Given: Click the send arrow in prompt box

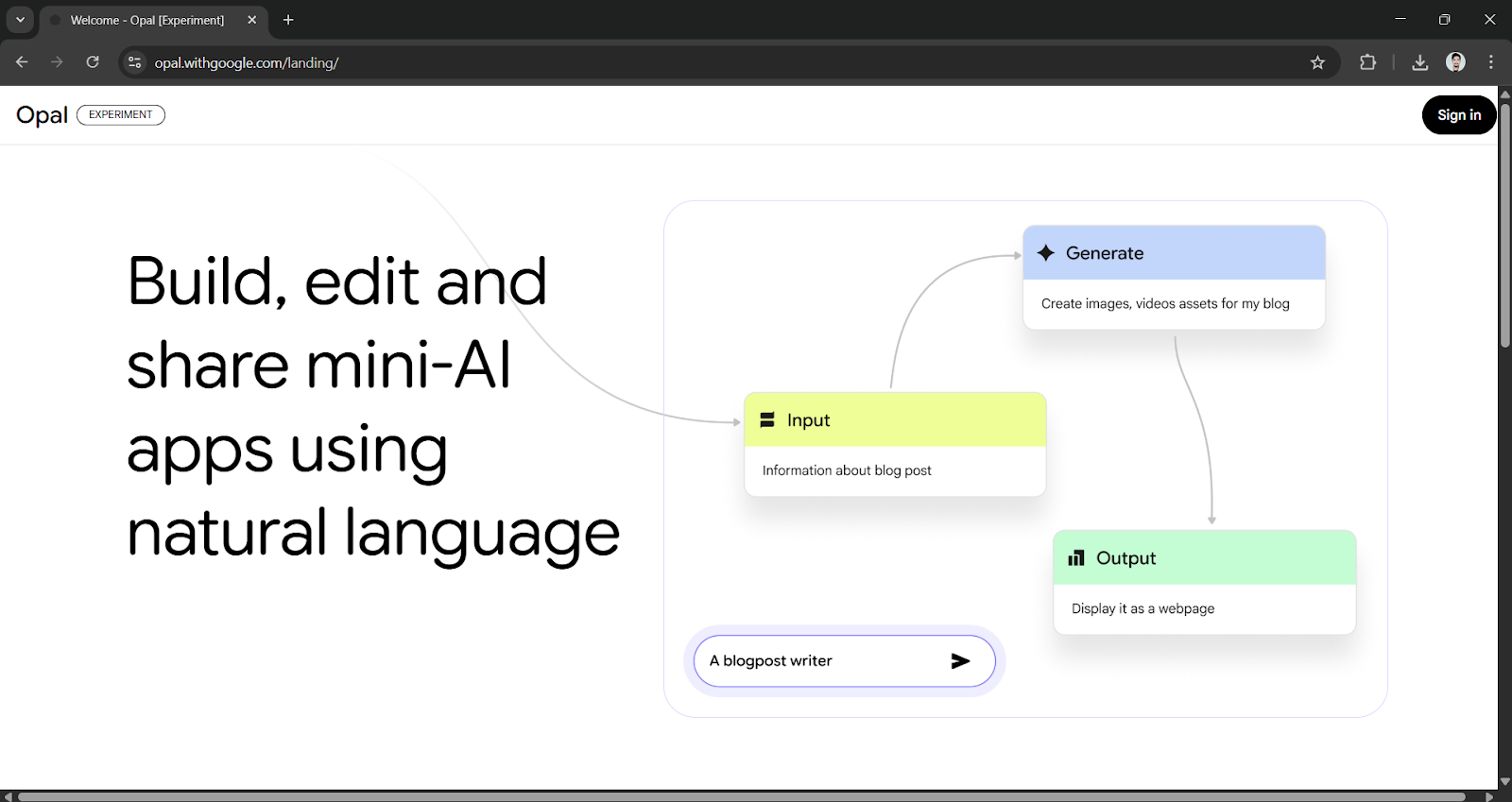Looking at the screenshot, I should [x=960, y=661].
